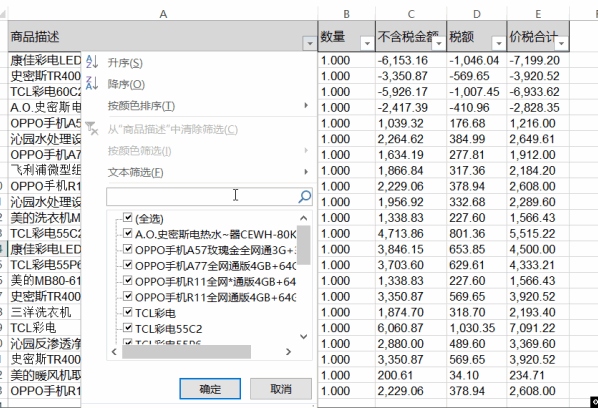Uncheck the TCL彩电55C2 filter item

pyautogui.click(x=128, y=328)
